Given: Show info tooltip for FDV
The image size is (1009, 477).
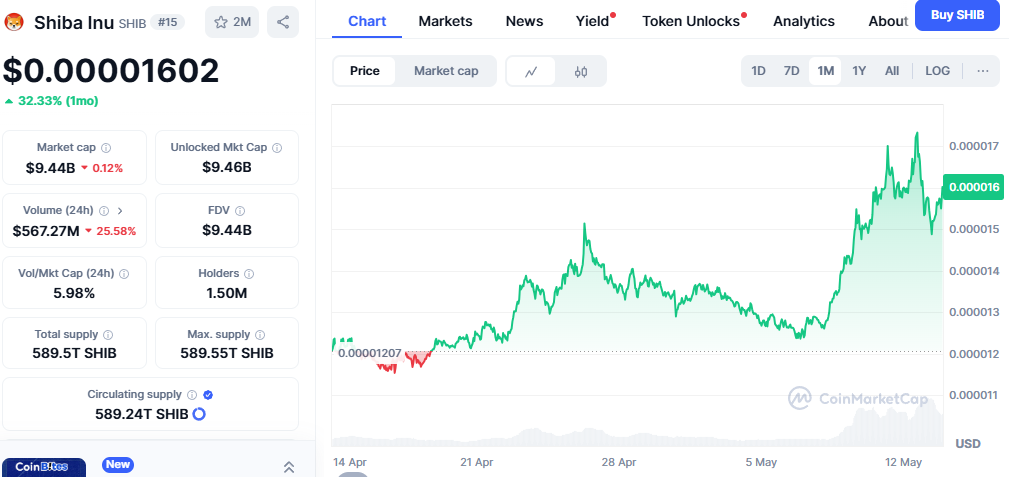Looking at the screenshot, I should 240,210.
